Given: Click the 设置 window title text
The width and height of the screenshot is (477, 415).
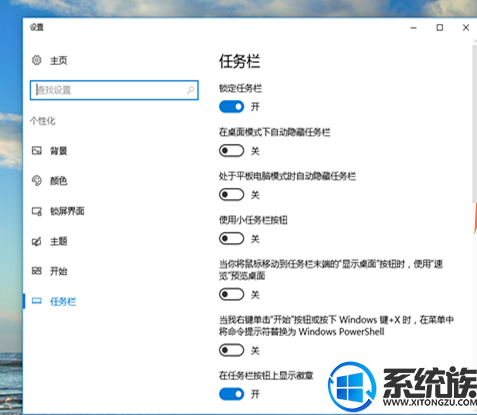Looking at the screenshot, I should [37, 27].
